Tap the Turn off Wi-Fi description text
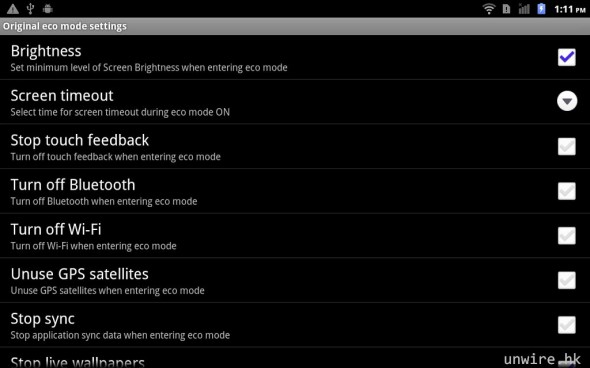This screenshot has width=590, height=368. pos(93,246)
